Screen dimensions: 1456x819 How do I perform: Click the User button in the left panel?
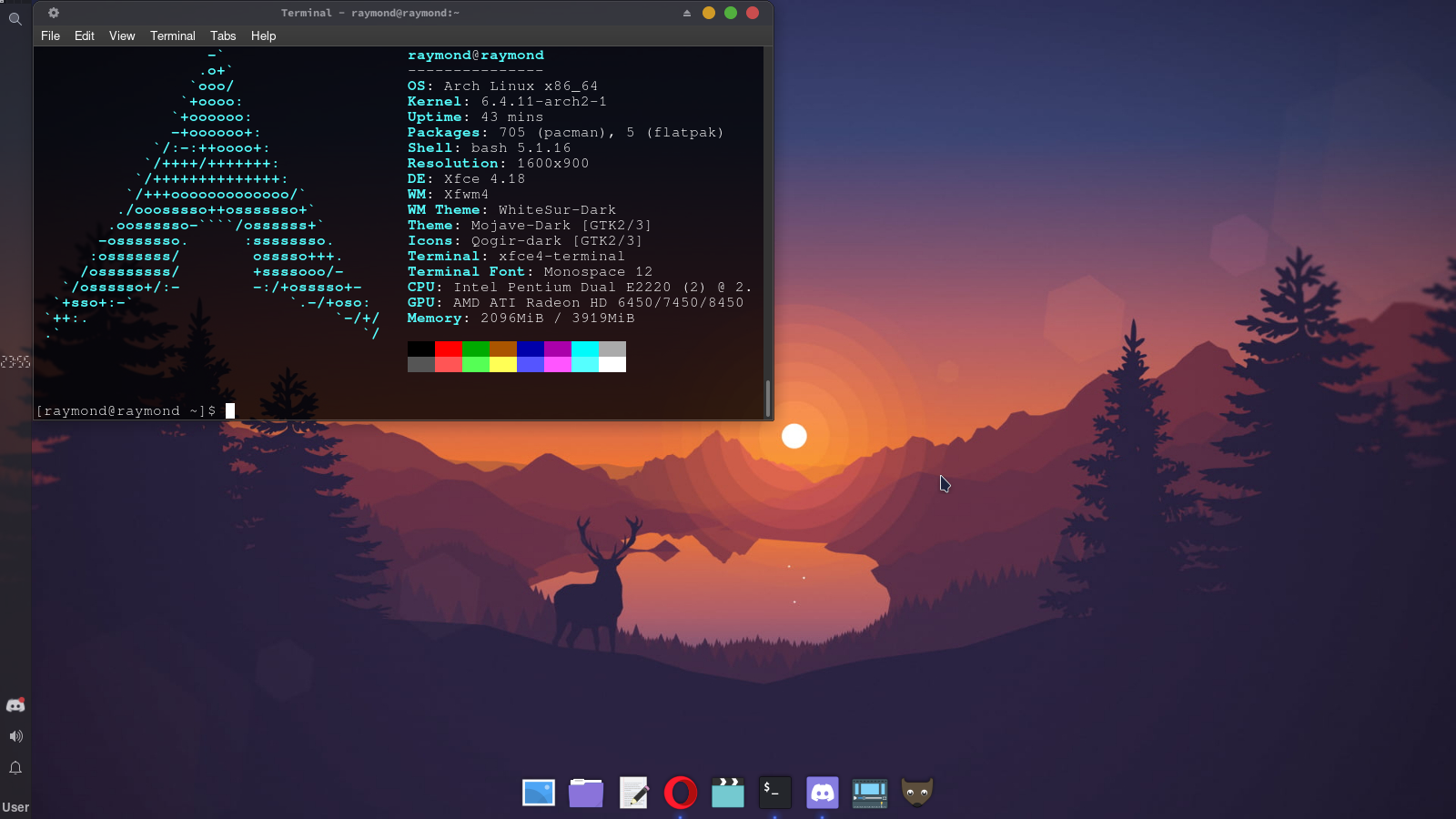(15, 807)
